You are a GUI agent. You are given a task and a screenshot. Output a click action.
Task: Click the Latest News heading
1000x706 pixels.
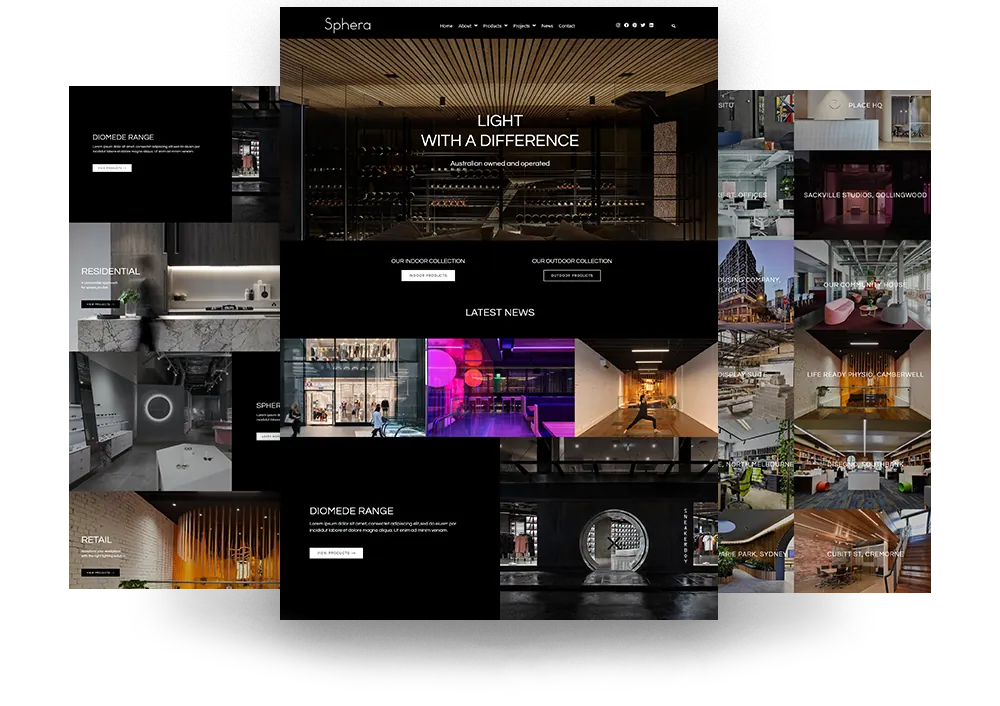point(500,313)
